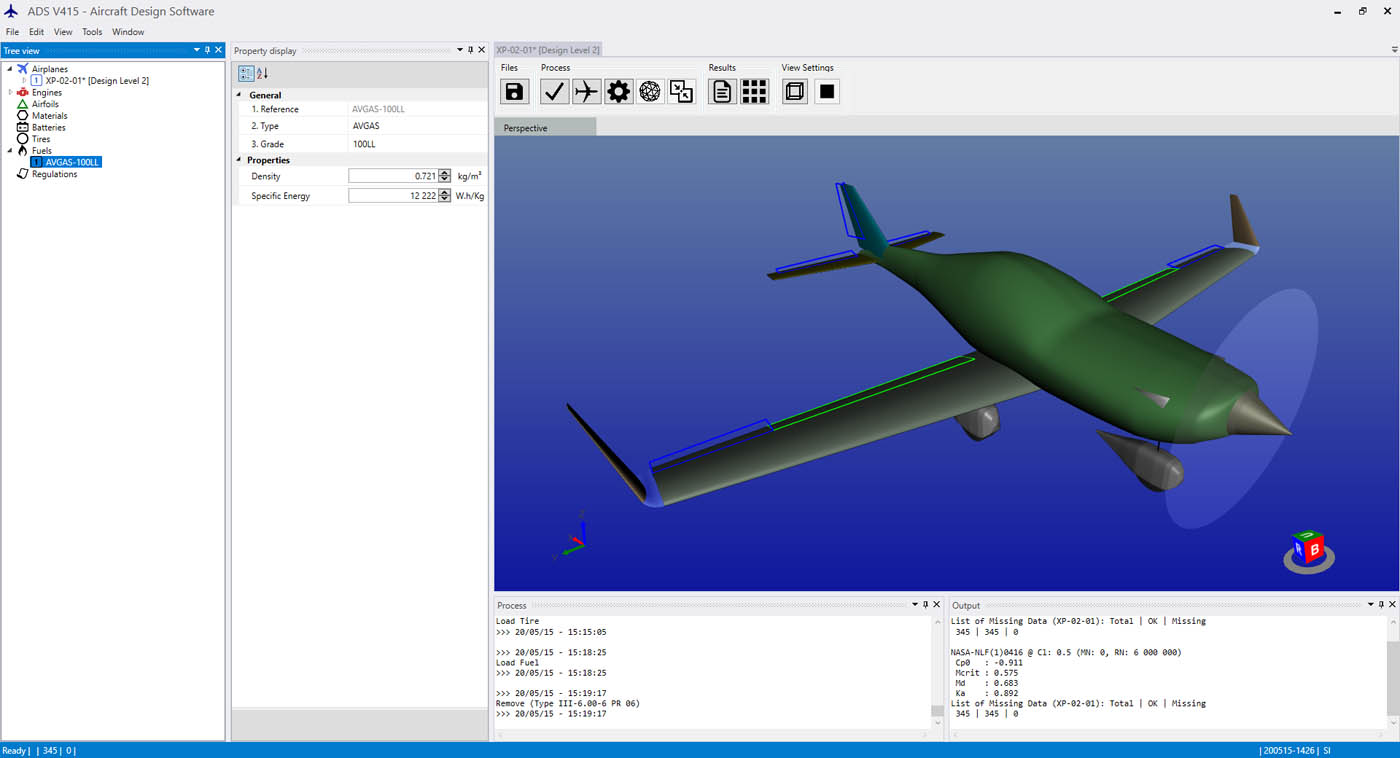This screenshot has width=1400, height=758.
Task: Close the Property display panel
Action: click(482, 50)
